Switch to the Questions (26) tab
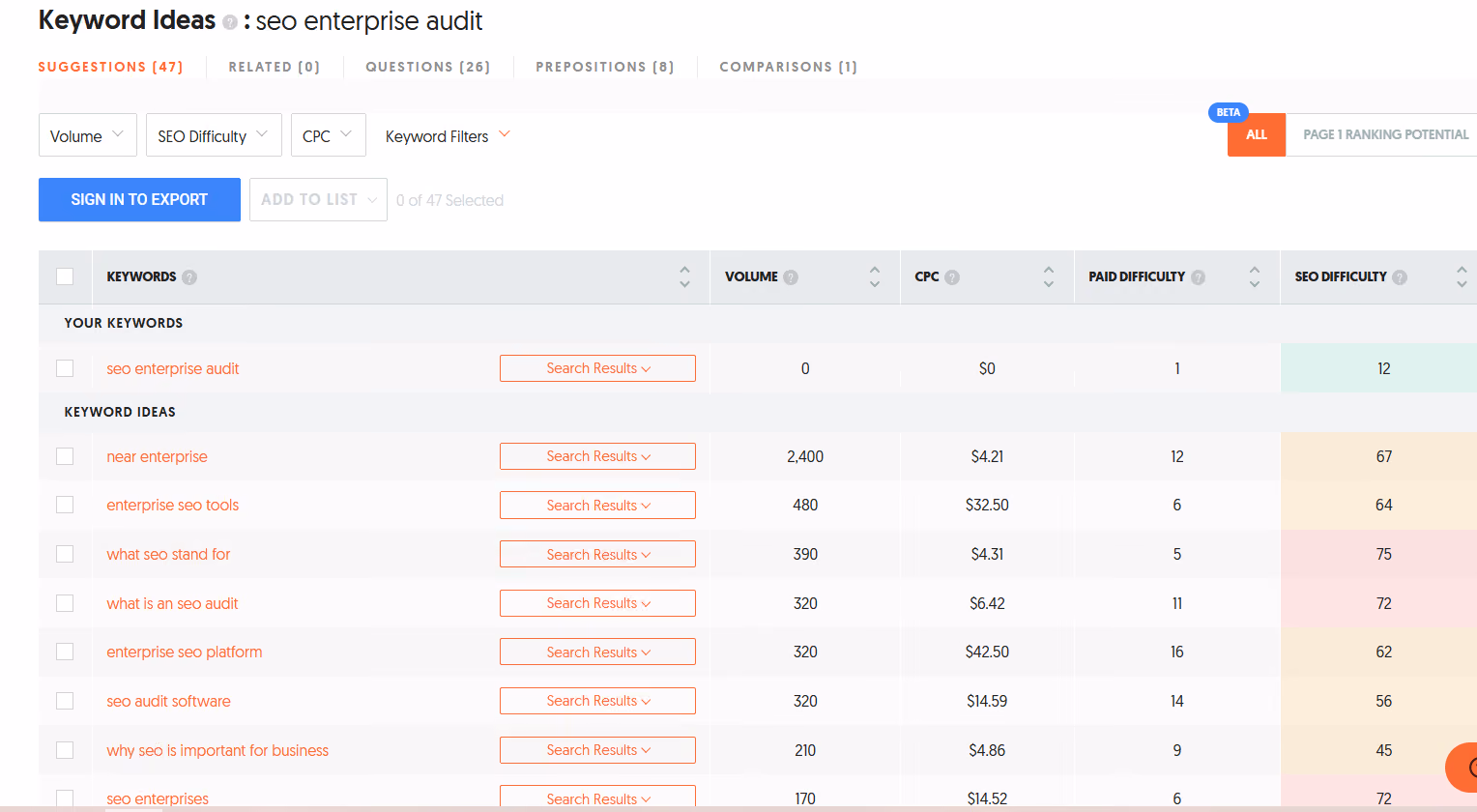This screenshot has width=1477, height=812. pos(427,67)
